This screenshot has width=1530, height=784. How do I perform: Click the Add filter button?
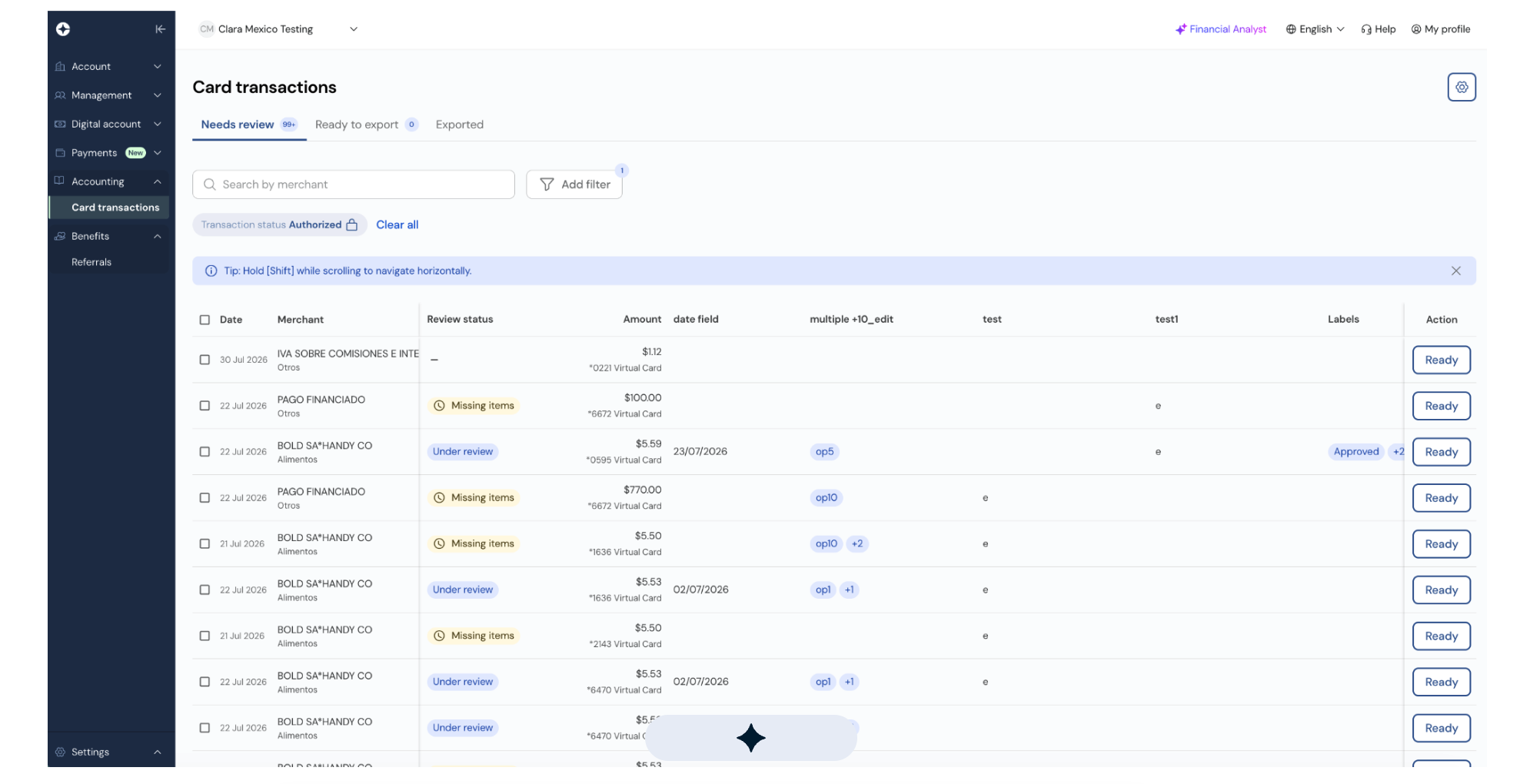pos(574,184)
